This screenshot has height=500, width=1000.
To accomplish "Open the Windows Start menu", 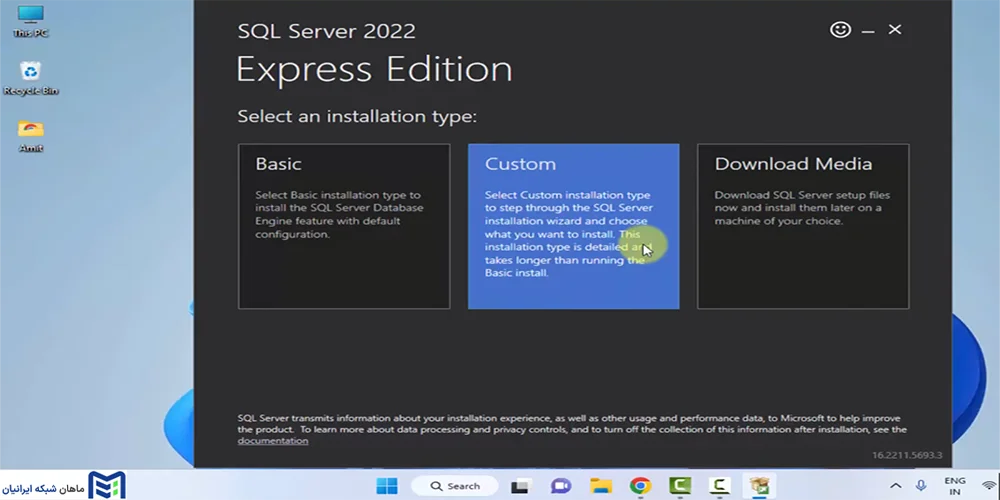I will pyautogui.click(x=386, y=486).
